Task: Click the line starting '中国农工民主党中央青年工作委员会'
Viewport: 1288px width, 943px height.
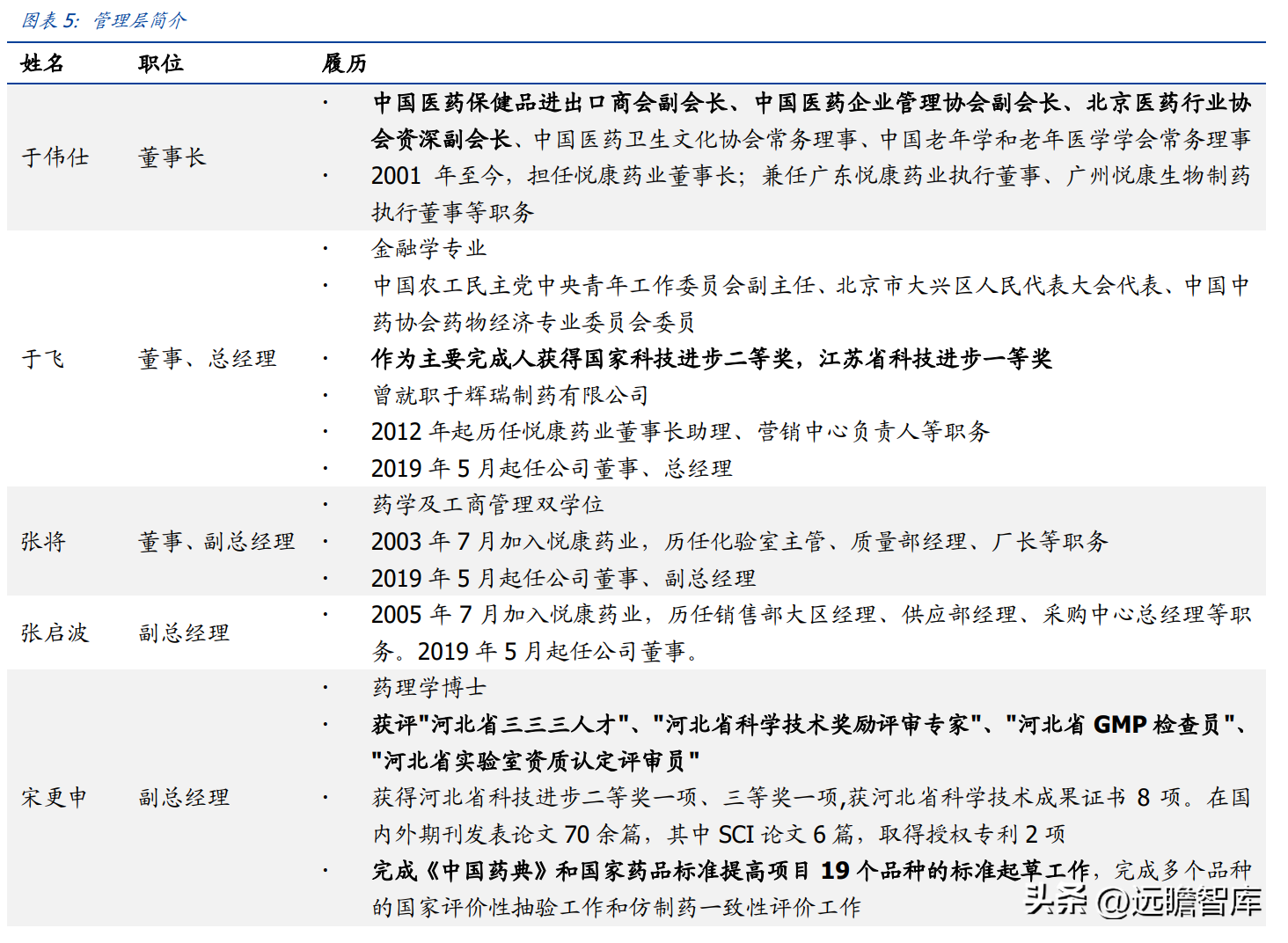Action: pos(811,286)
